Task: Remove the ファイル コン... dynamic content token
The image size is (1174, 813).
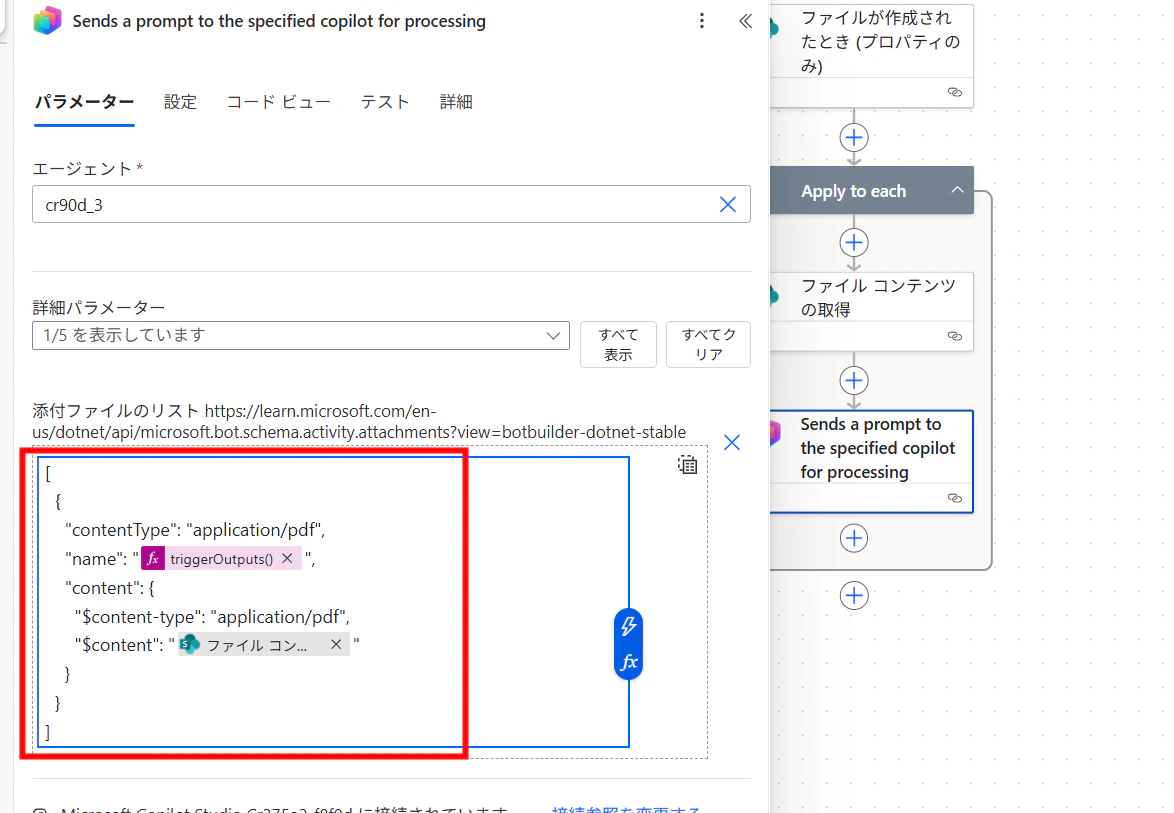Action: point(336,645)
